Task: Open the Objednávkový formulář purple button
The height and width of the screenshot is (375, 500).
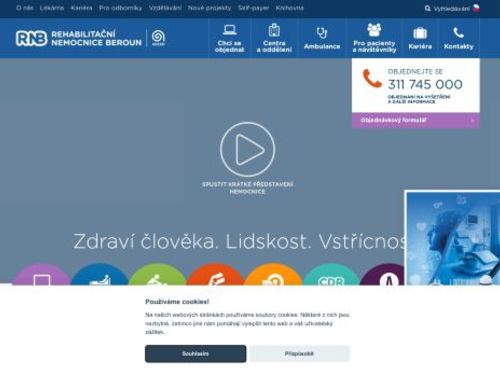Action: tap(416, 120)
